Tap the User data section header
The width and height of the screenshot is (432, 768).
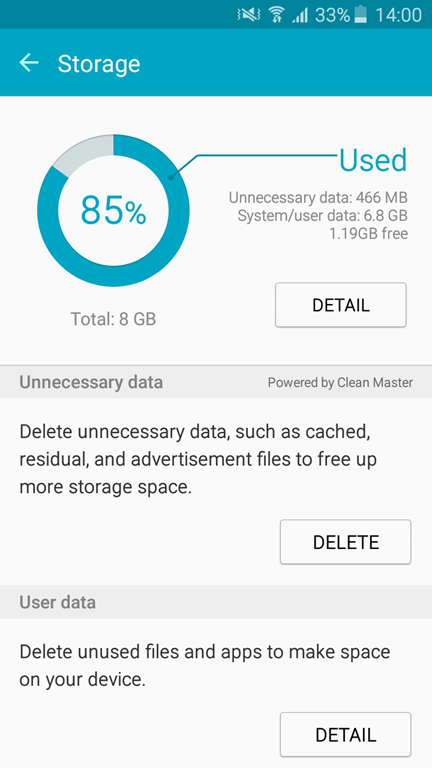[58, 602]
